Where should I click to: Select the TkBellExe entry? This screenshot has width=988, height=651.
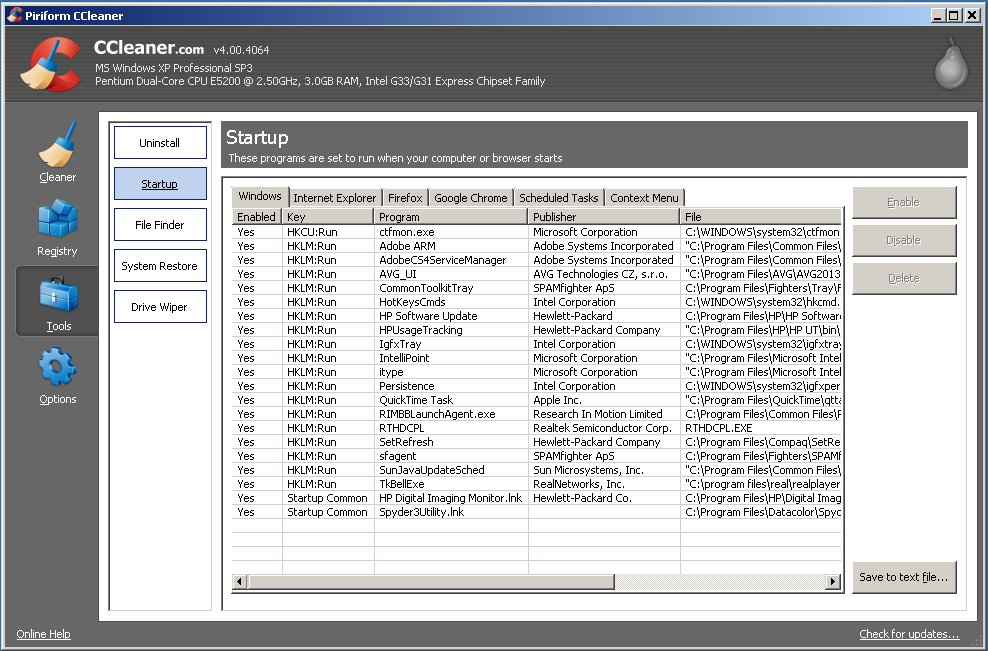537,484
